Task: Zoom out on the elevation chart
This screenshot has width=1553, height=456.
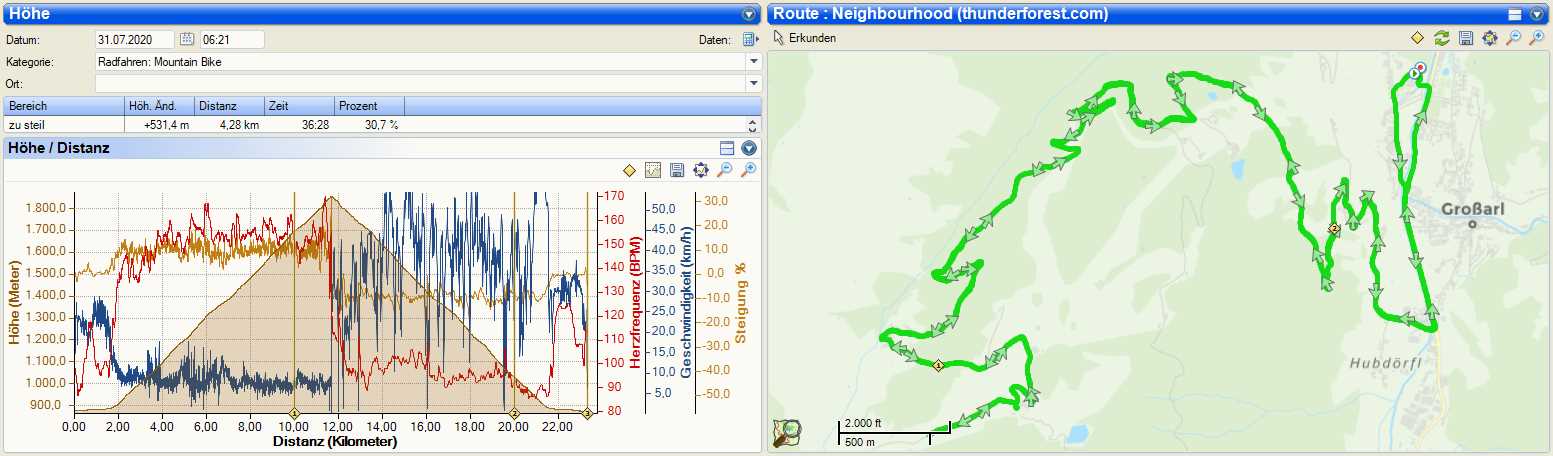Action: coord(725,170)
